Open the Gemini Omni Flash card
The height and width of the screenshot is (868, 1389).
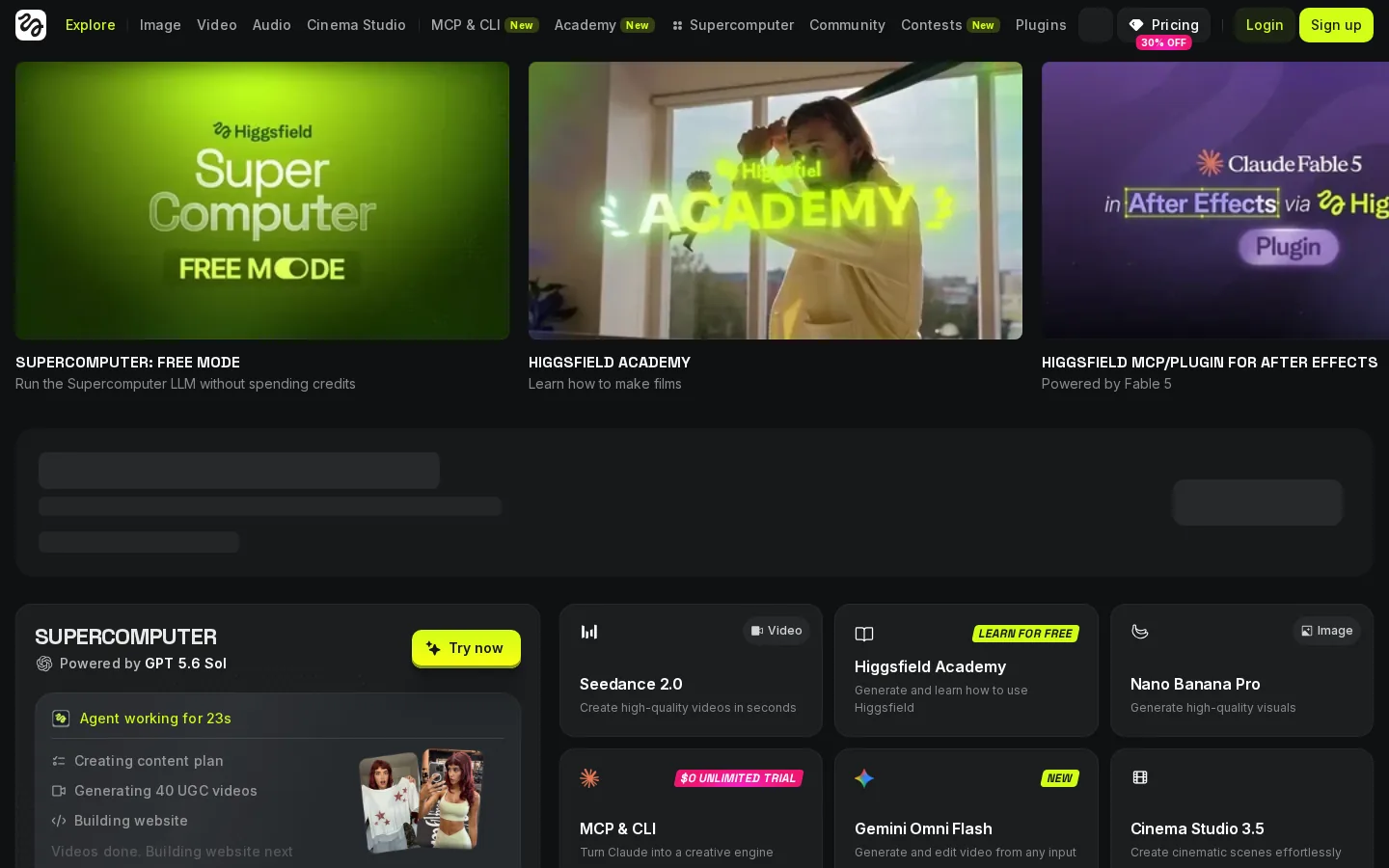pyautogui.click(x=967, y=808)
